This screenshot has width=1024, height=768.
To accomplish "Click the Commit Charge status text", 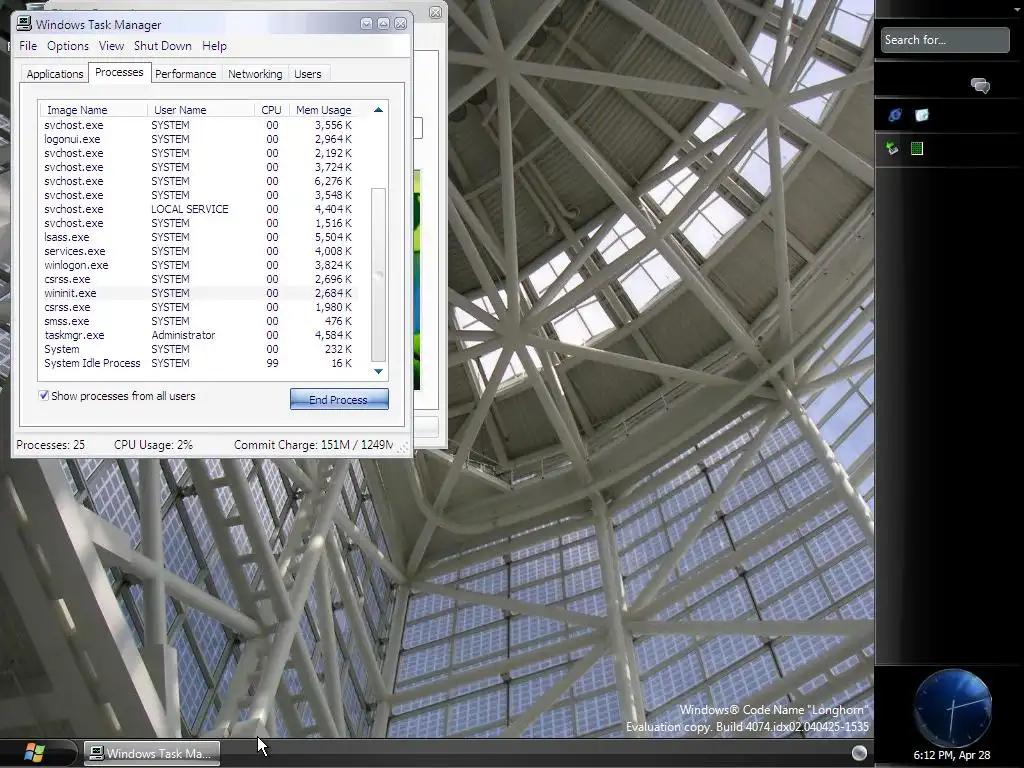I will 313,445.
